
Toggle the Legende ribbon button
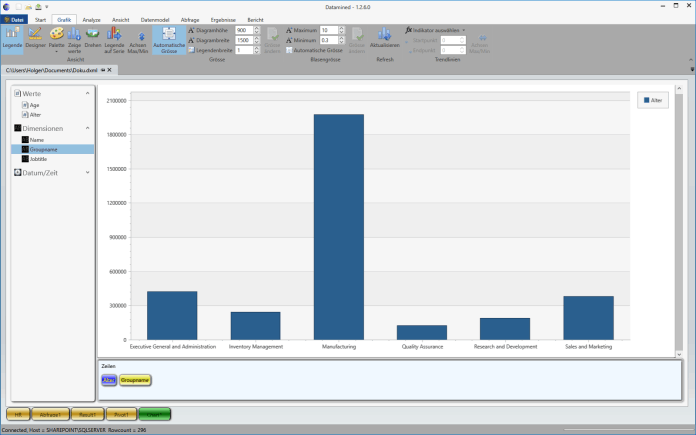pos(12,39)
